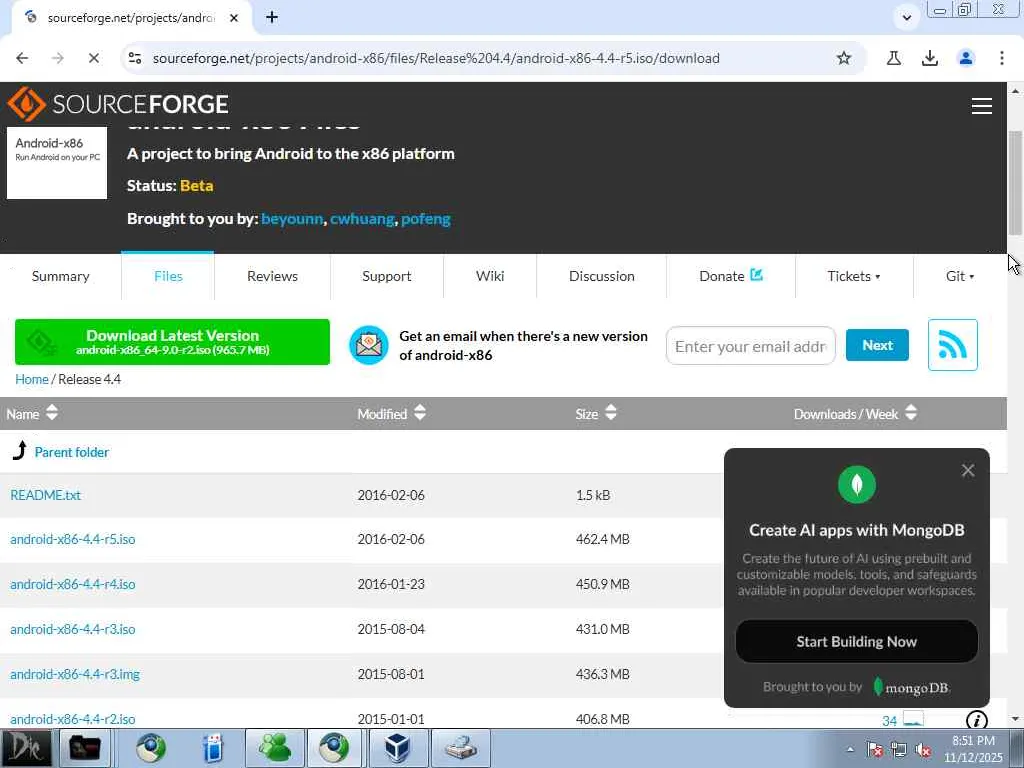Click the MongoDB leaf logo

857,485
